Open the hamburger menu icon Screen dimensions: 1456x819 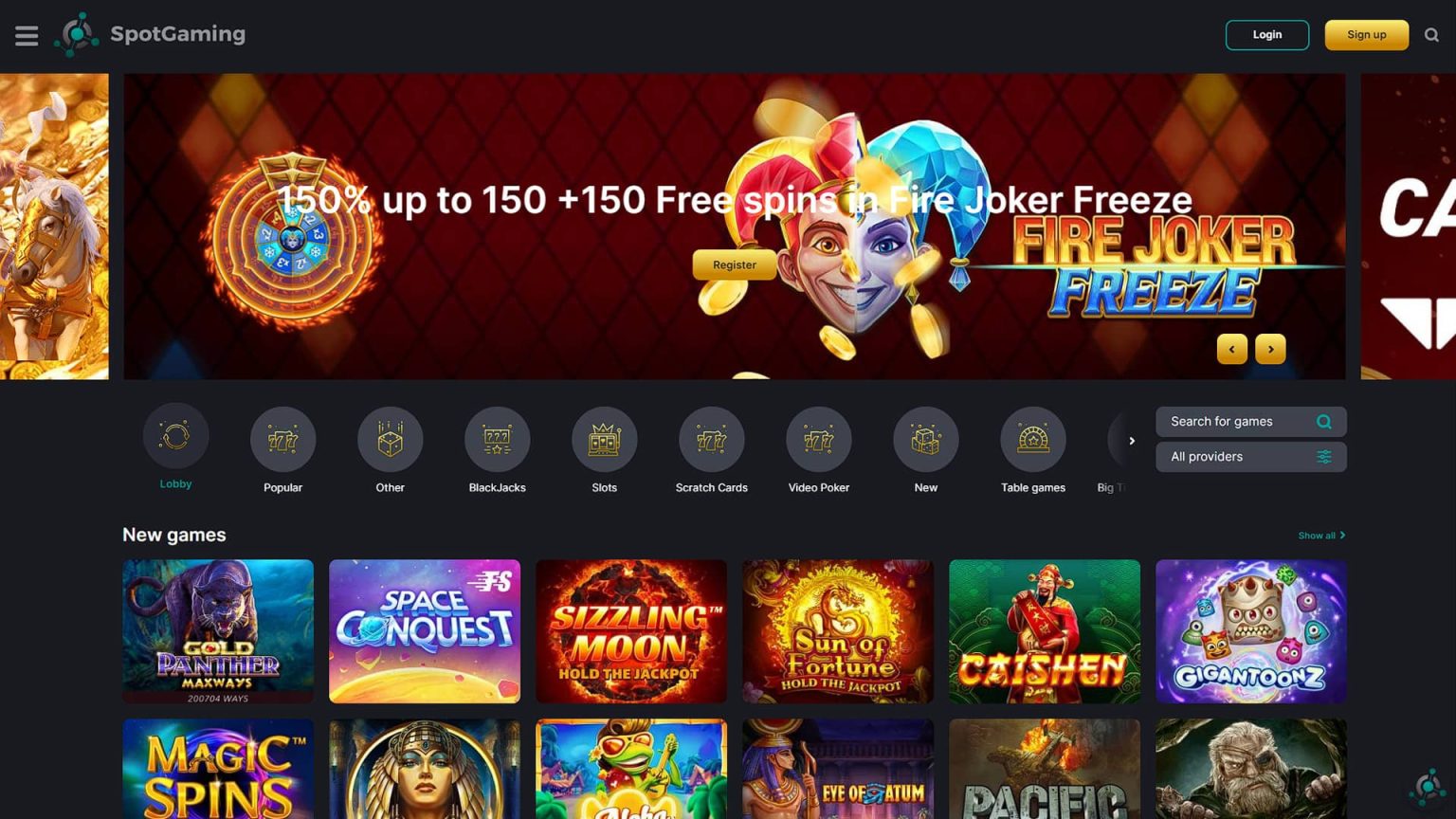pos(27,36)
